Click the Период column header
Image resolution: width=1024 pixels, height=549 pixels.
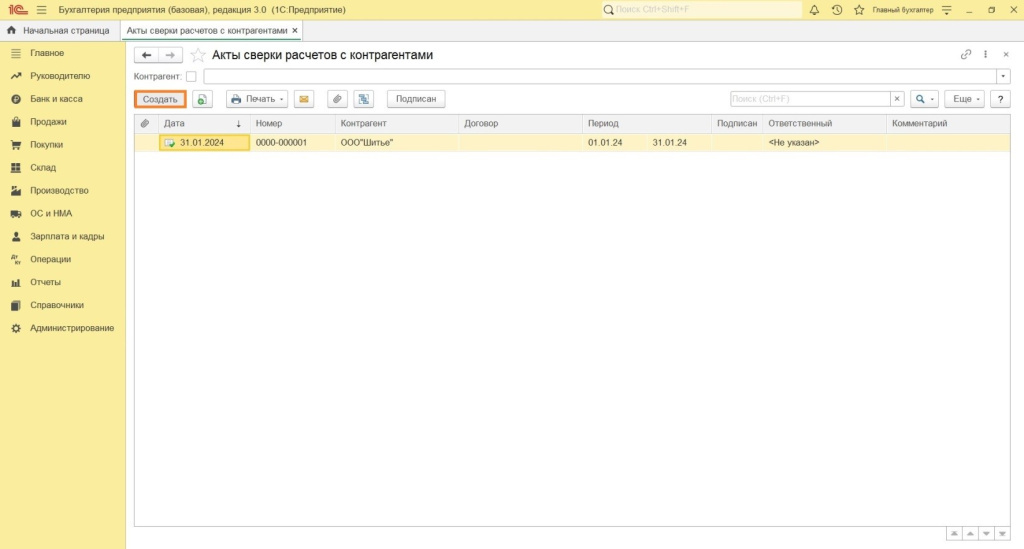pos(647,123)
